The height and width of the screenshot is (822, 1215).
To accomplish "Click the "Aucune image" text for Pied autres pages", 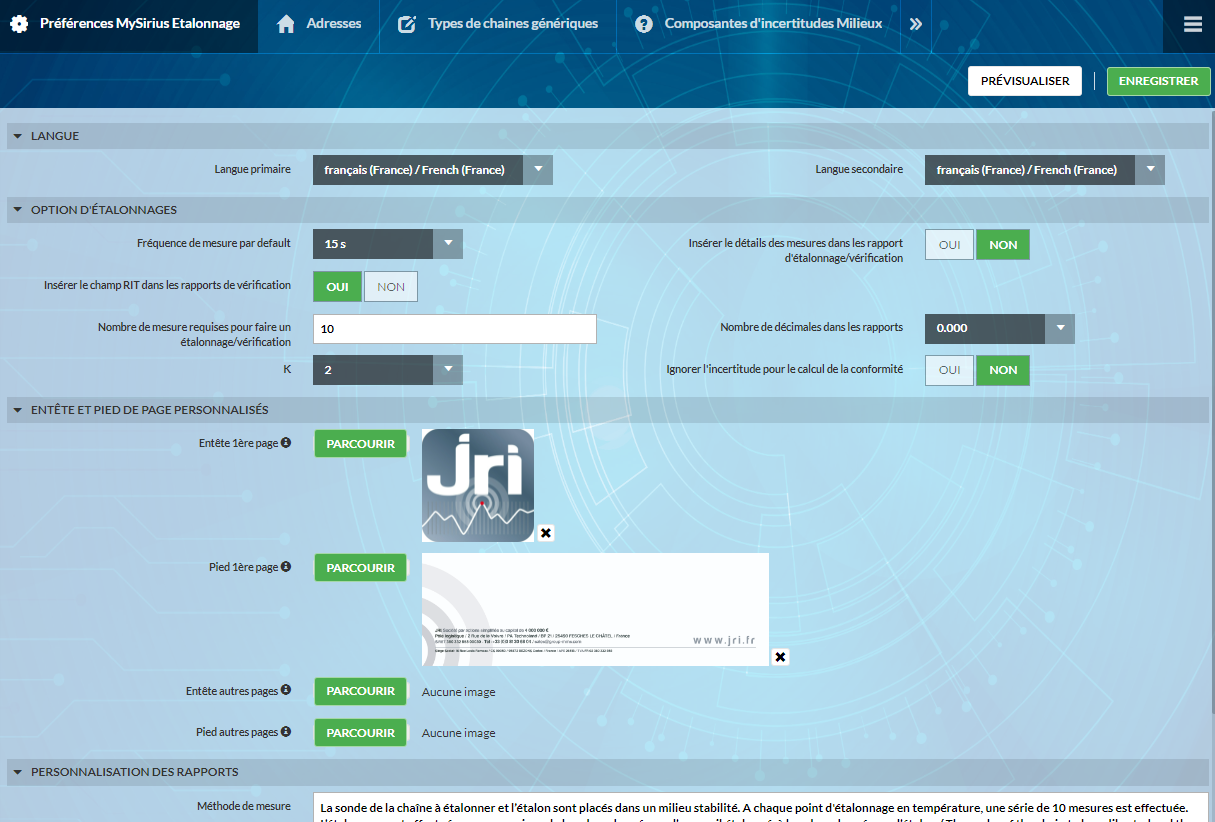I will (459, 733).
